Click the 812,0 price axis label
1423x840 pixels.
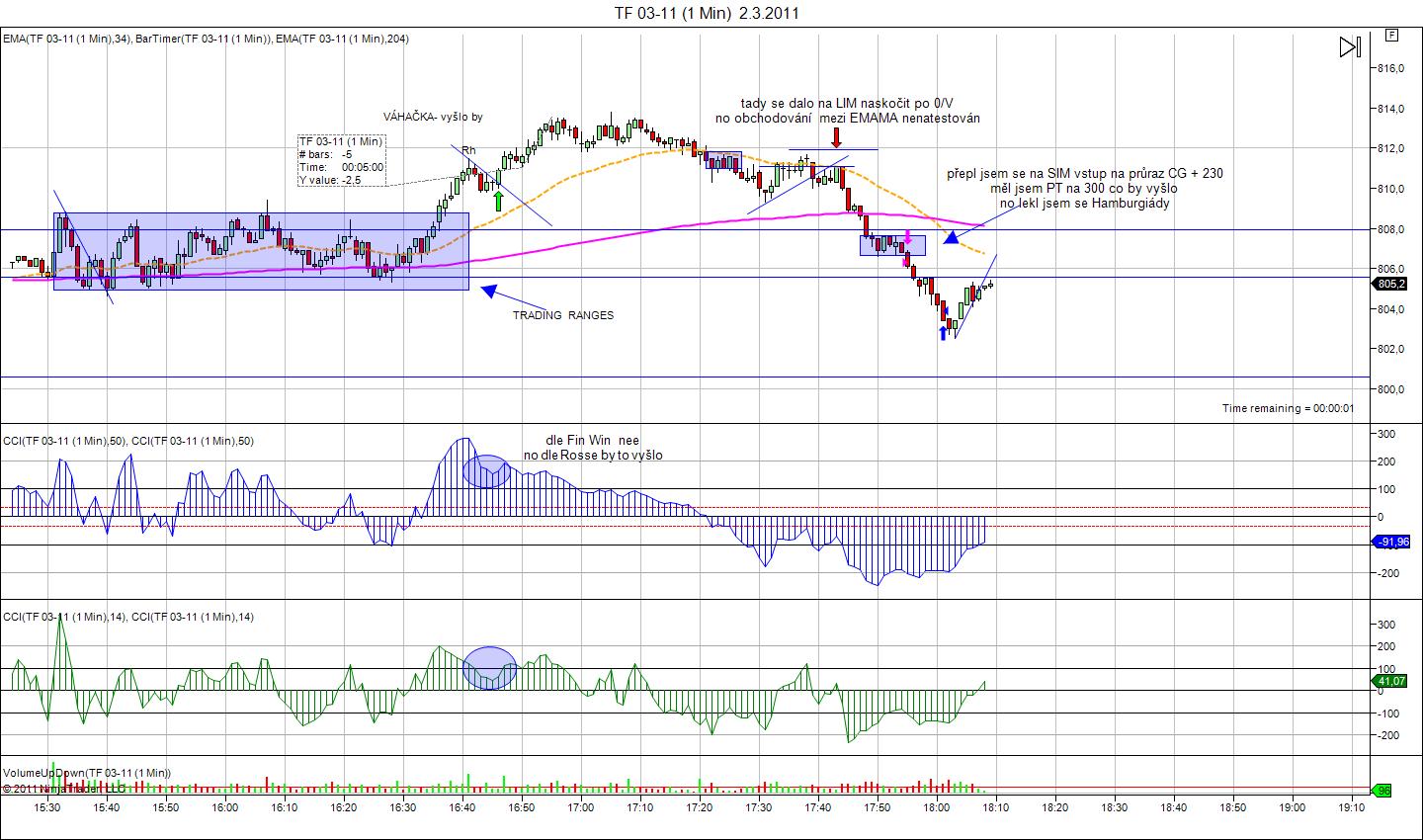pos(1390,148)
